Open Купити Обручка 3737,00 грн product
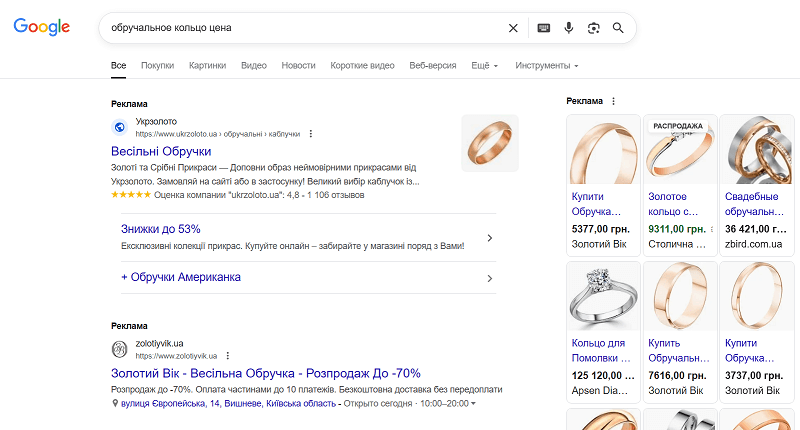 point(757,332)
